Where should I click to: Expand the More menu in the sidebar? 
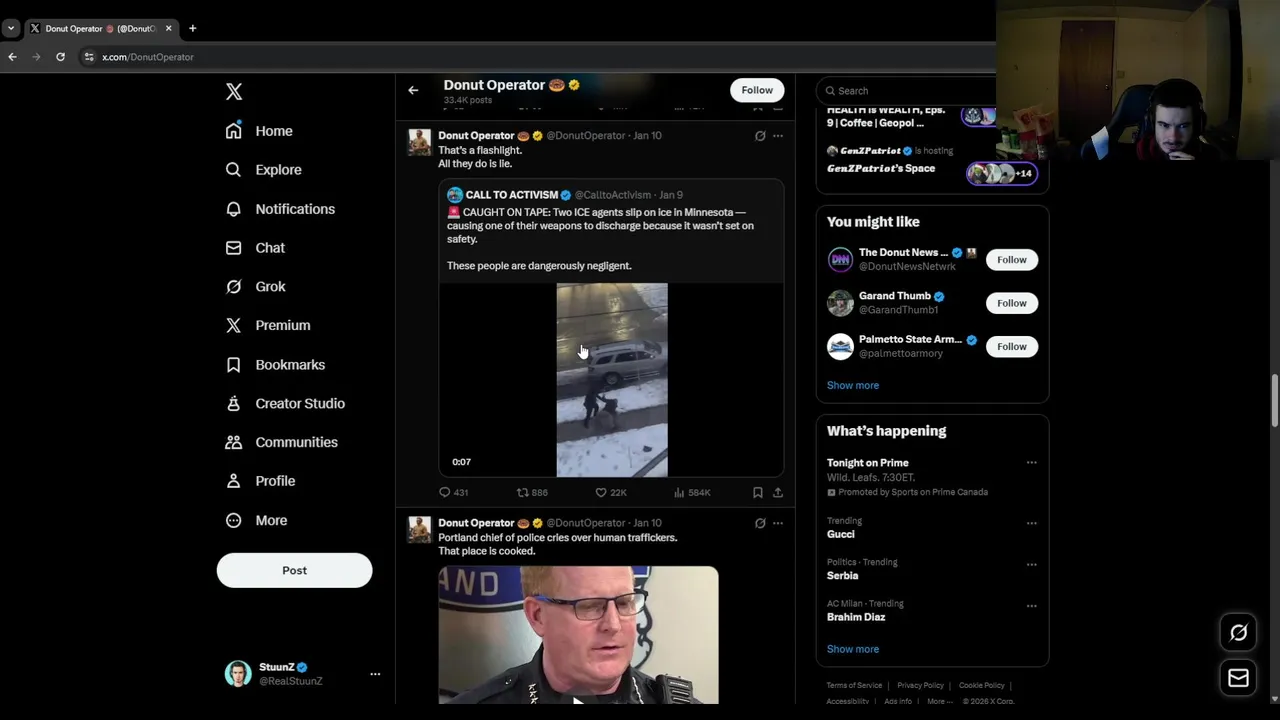[257, 520]
